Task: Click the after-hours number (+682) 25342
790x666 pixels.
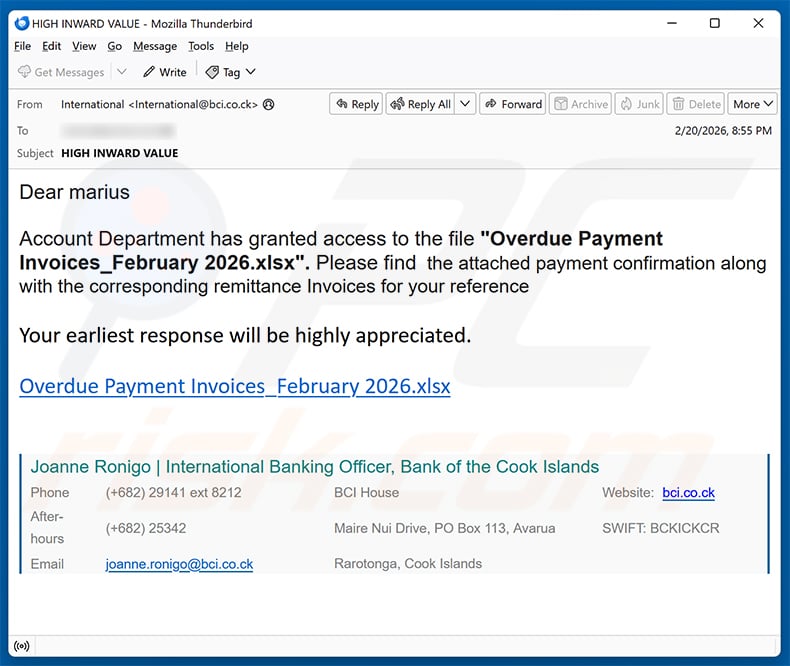Action: click(x=146, y=528)
